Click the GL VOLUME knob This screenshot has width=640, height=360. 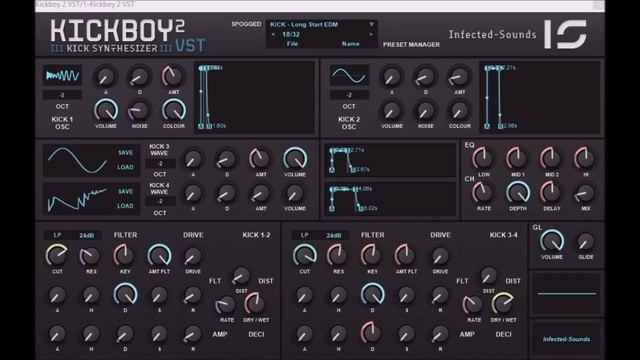(552, 241)
